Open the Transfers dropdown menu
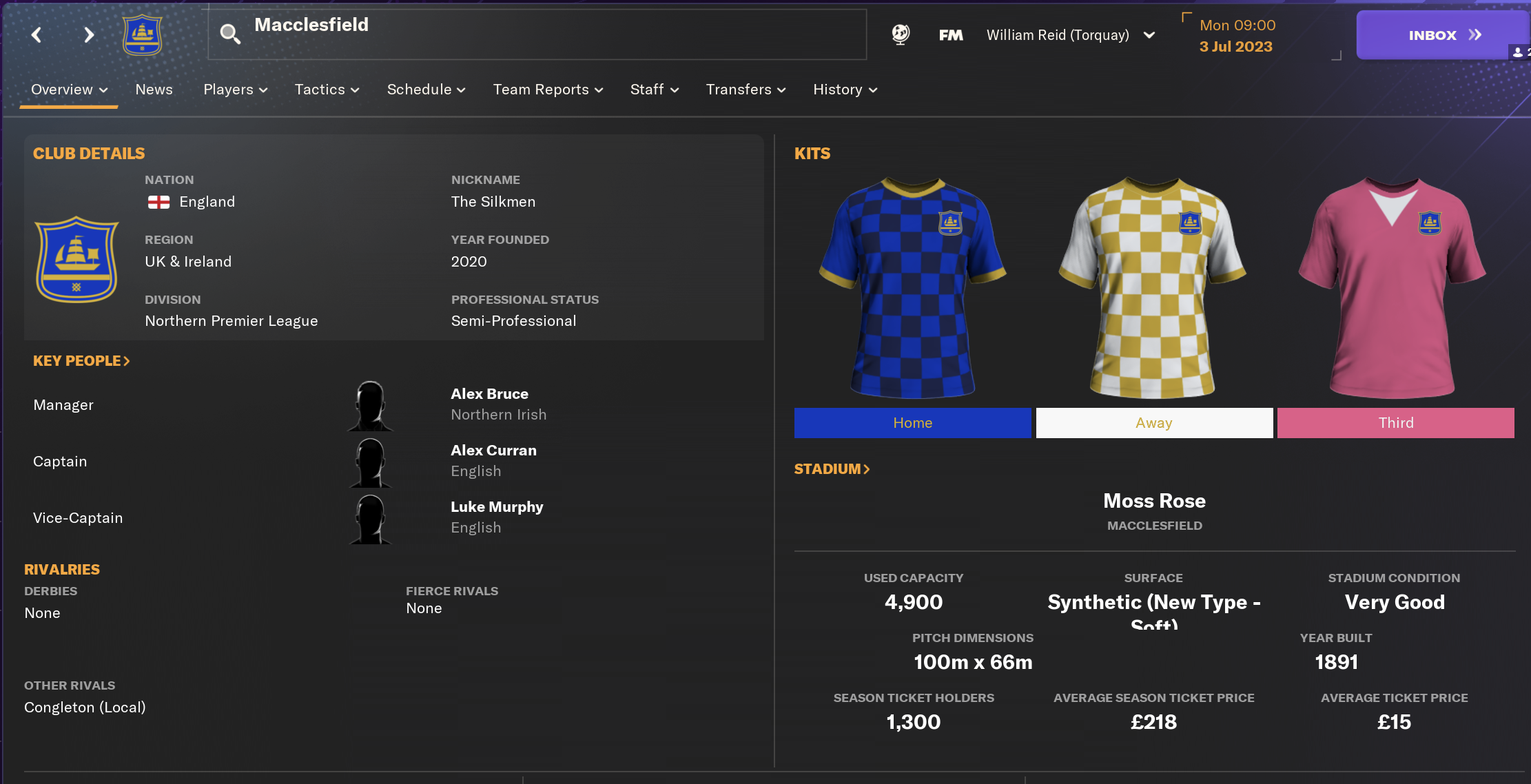Image resolution: width=1531 pixels, height=784 pixels. (746, 90)
